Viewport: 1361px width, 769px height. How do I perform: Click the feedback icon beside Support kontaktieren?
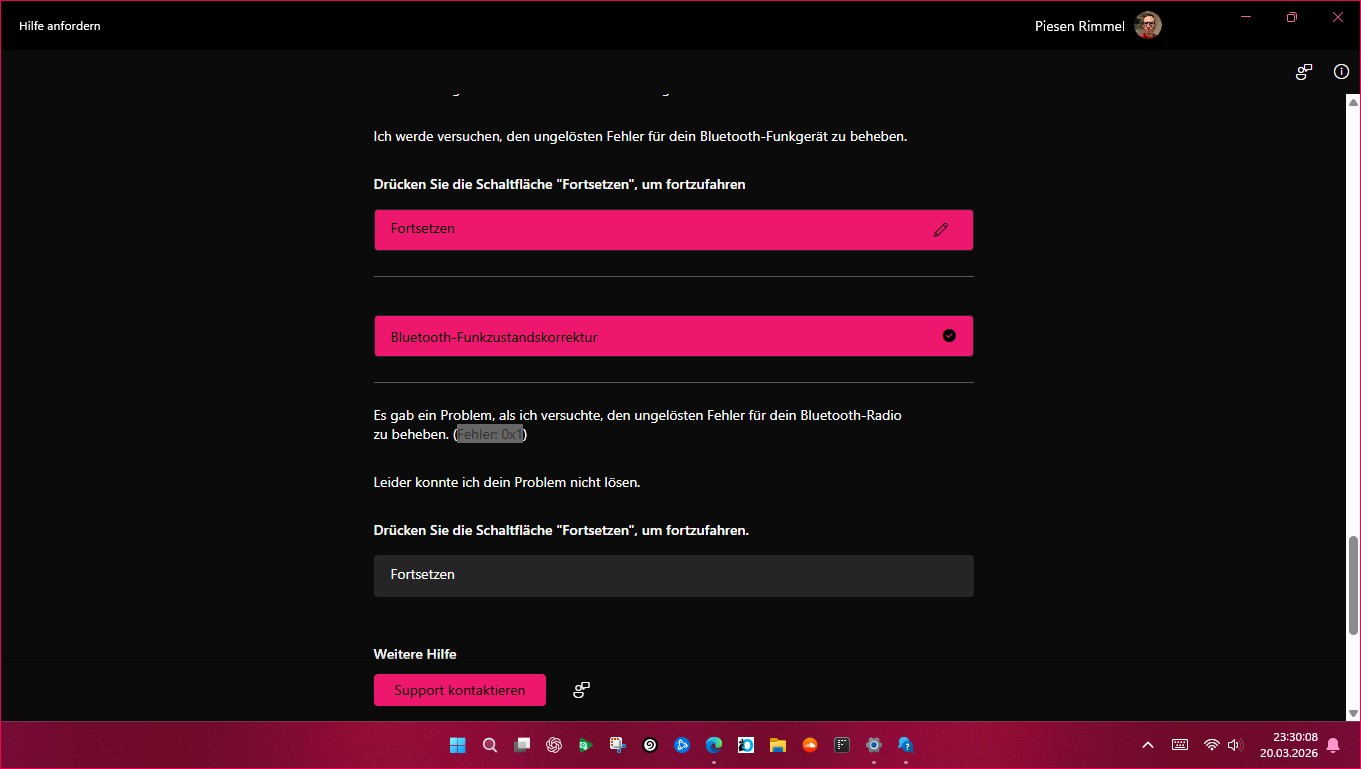pos(581,690)
